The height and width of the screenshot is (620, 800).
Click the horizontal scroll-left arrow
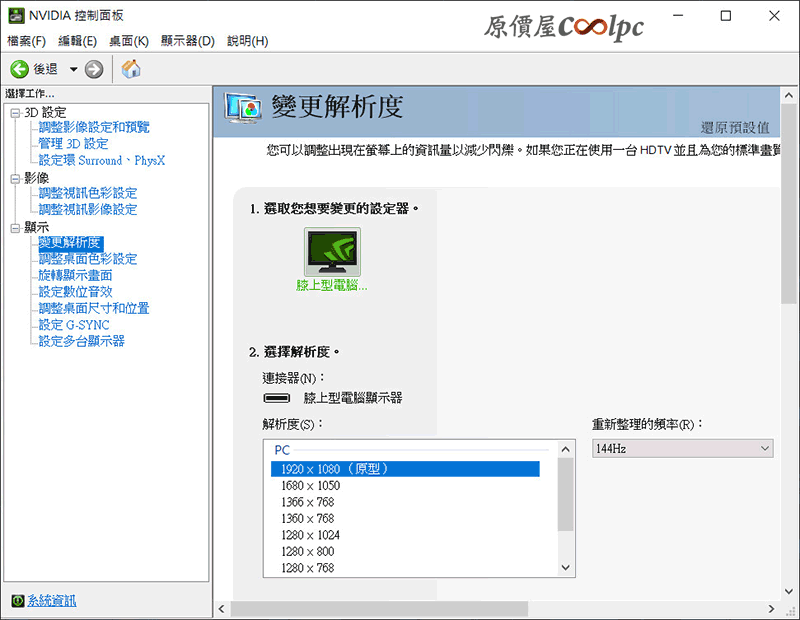pos(221,609)
